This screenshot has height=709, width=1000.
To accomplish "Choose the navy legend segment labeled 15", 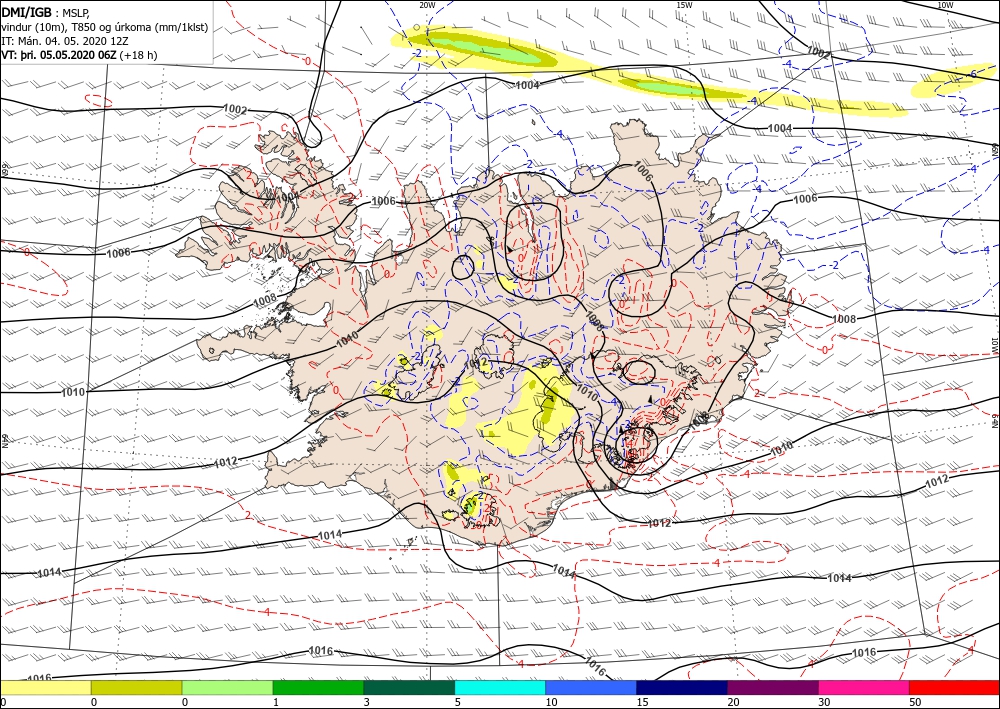I will 682,687.
